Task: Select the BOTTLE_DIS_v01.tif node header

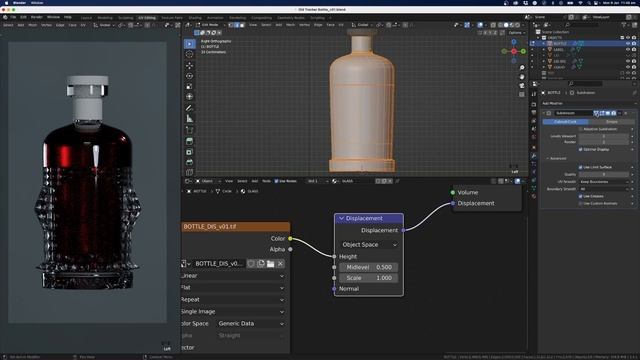Action: point(236,227)
